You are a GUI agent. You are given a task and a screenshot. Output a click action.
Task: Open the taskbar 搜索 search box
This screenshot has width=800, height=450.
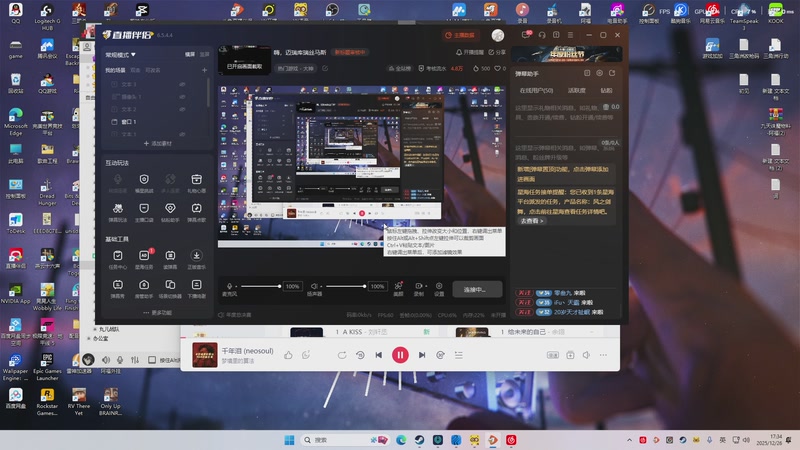(x=342, y=440)
